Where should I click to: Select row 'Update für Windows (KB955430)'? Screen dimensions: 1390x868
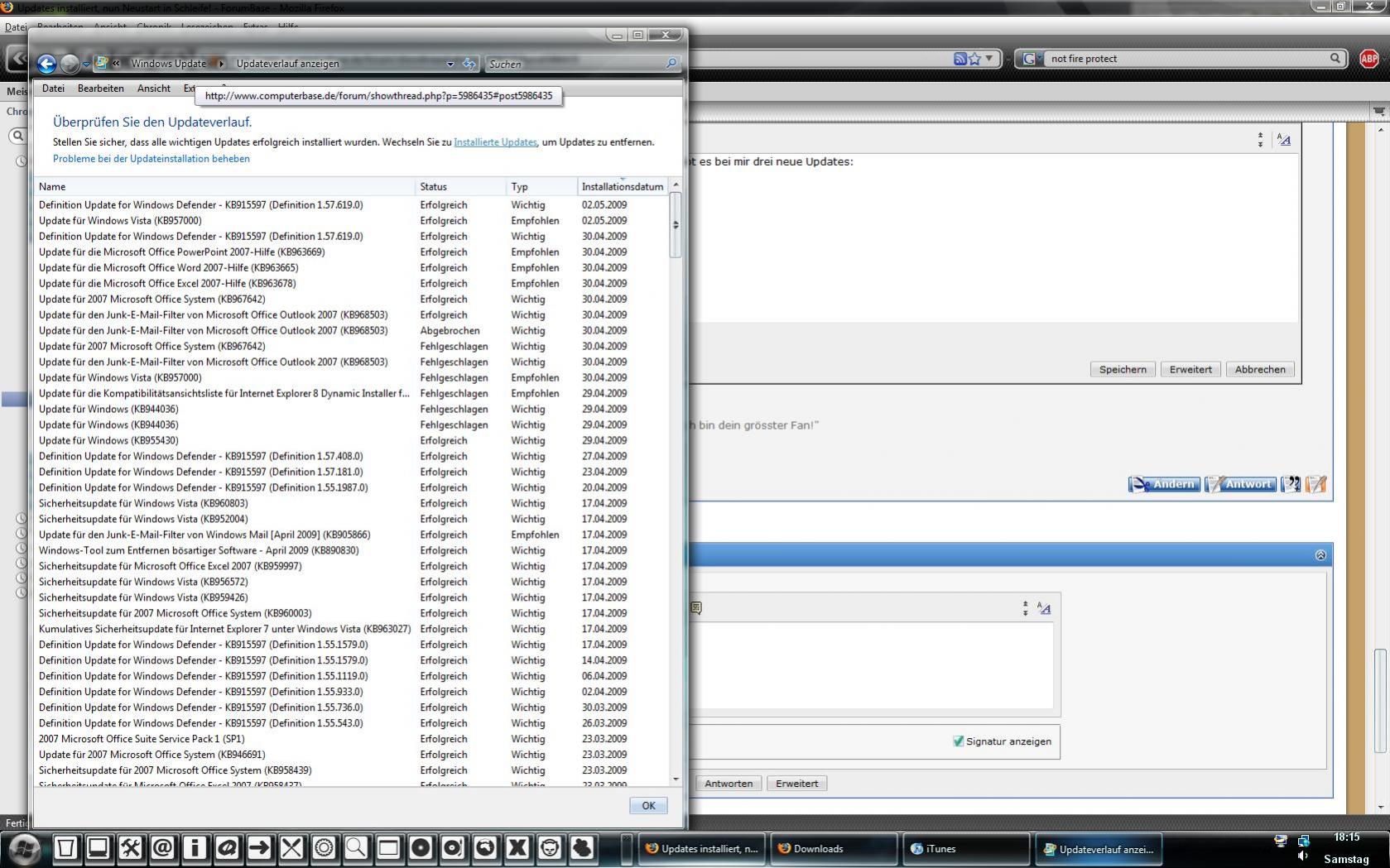click(x=351, y=441)
